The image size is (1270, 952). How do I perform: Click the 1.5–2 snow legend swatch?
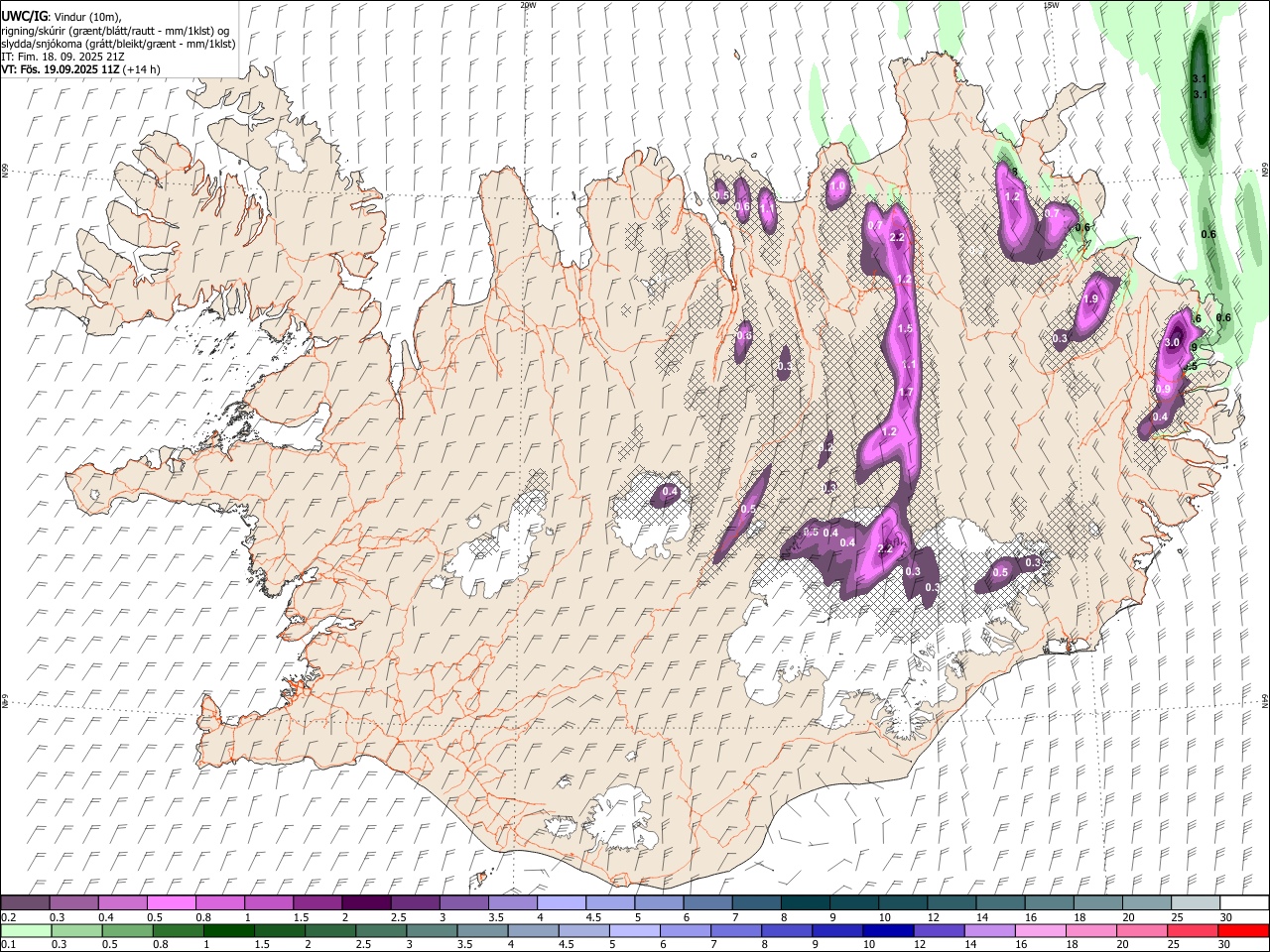tap(317, 903)
